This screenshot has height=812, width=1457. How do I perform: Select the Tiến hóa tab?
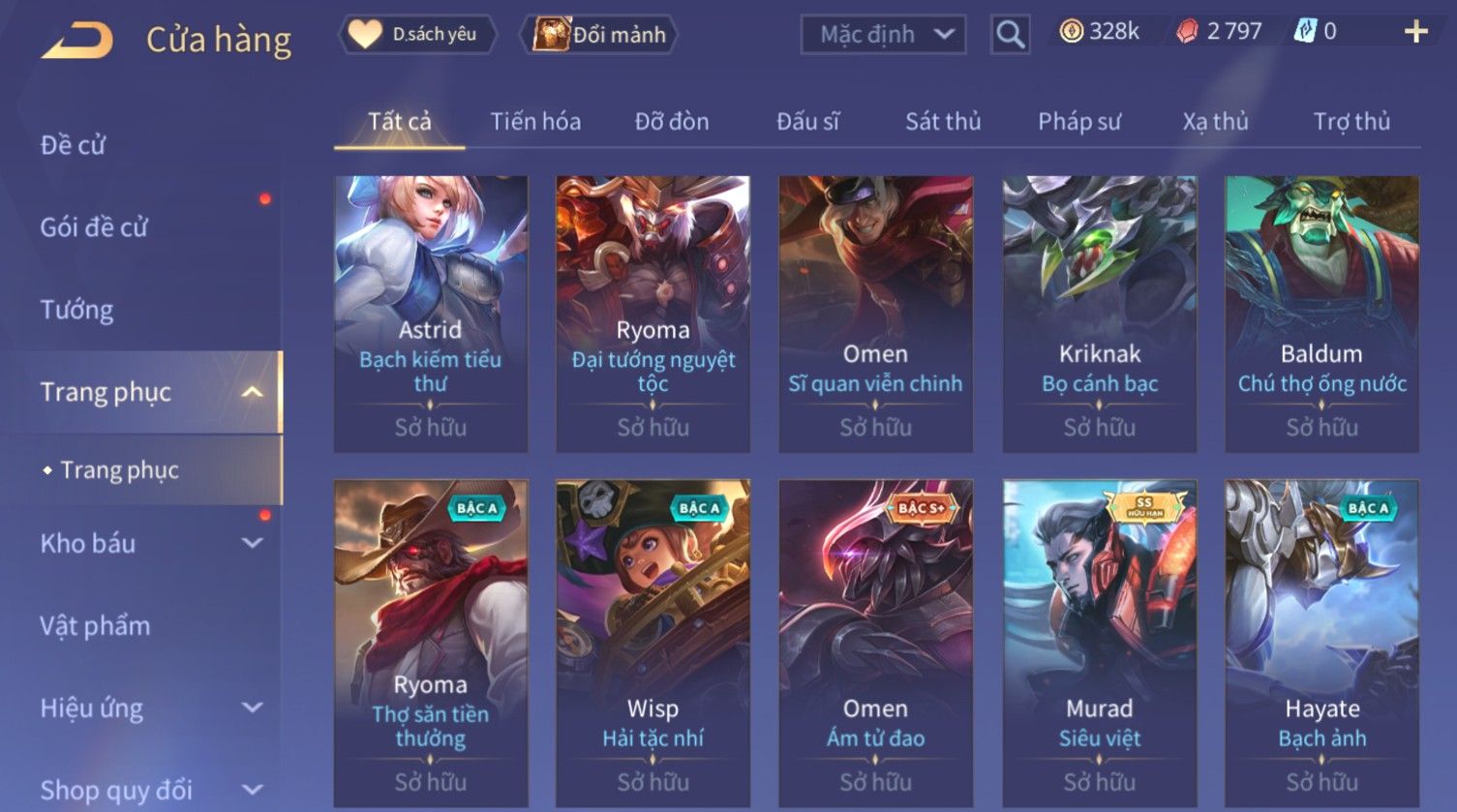[x=535, y=122]
